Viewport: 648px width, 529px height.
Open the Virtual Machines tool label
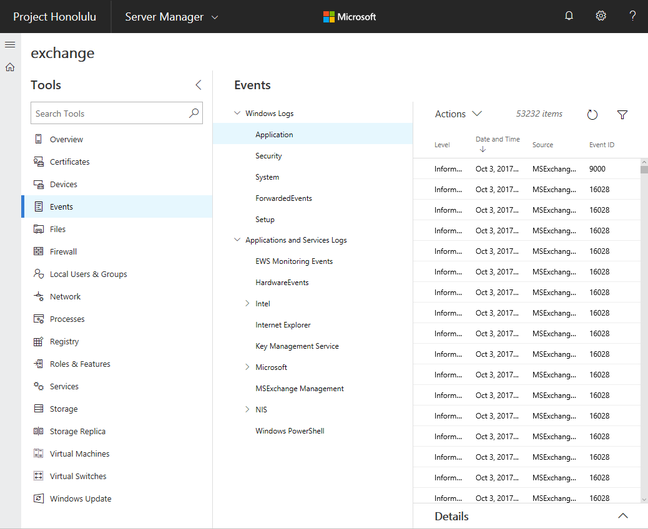point(80,454)
